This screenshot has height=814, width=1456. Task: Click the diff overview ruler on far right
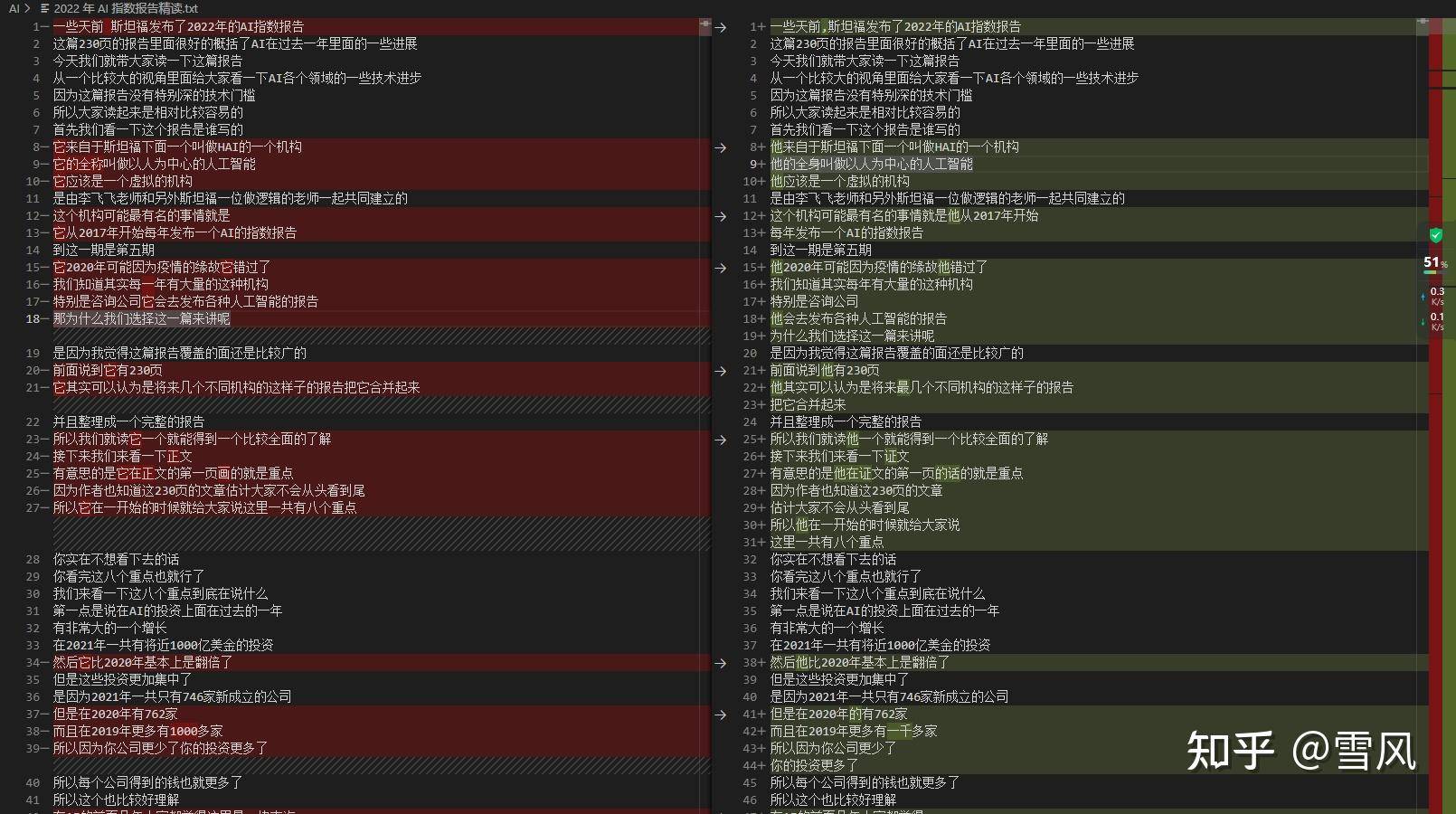click(x=1442, y=416)
